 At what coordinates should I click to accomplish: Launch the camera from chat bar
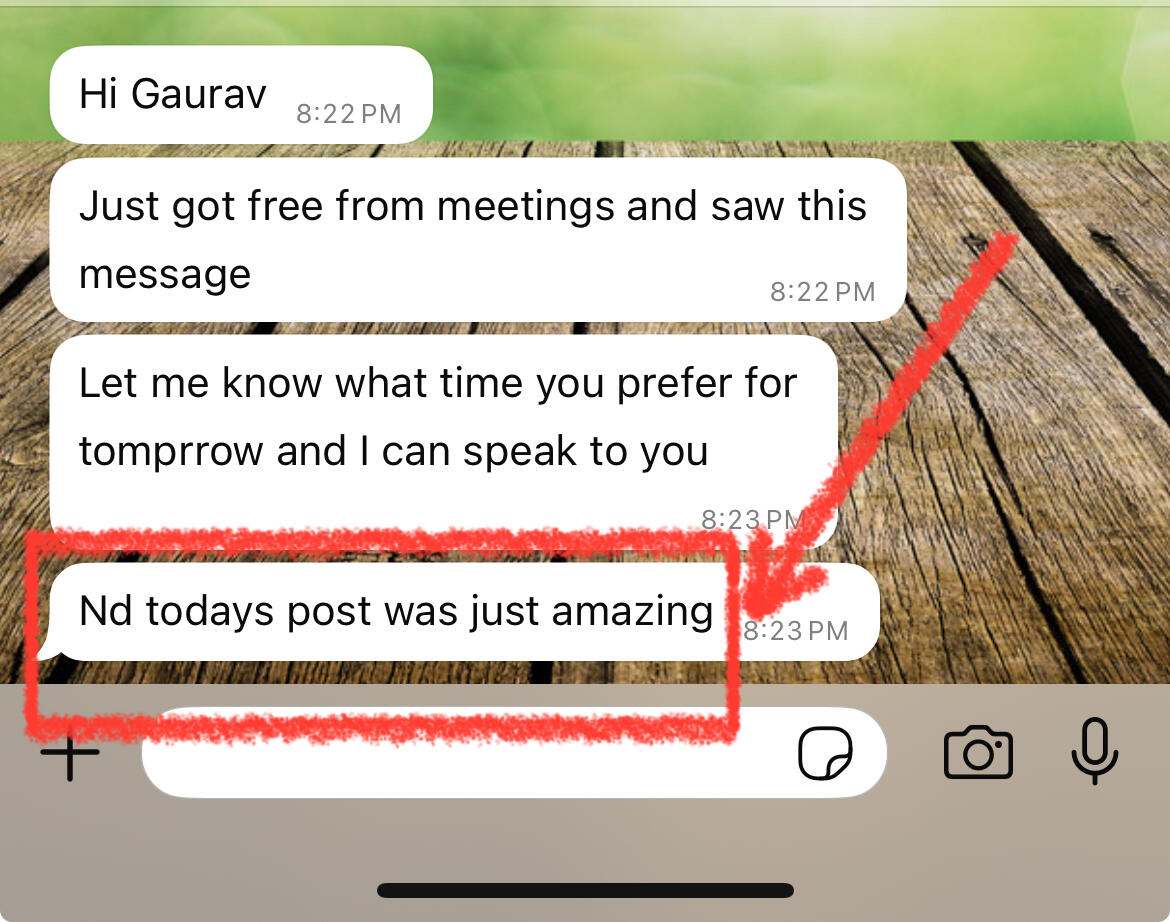pos(978,753)
